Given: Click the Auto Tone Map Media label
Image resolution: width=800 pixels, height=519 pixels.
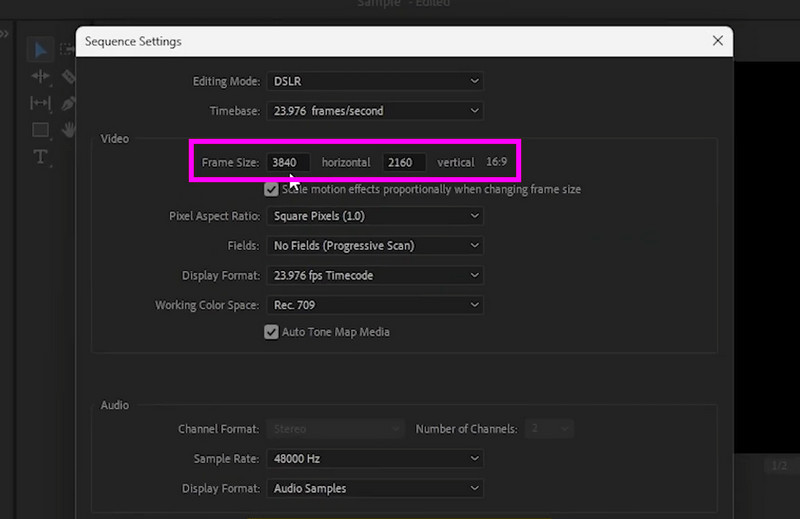Looking at the screenshot, I should (336, 332).
